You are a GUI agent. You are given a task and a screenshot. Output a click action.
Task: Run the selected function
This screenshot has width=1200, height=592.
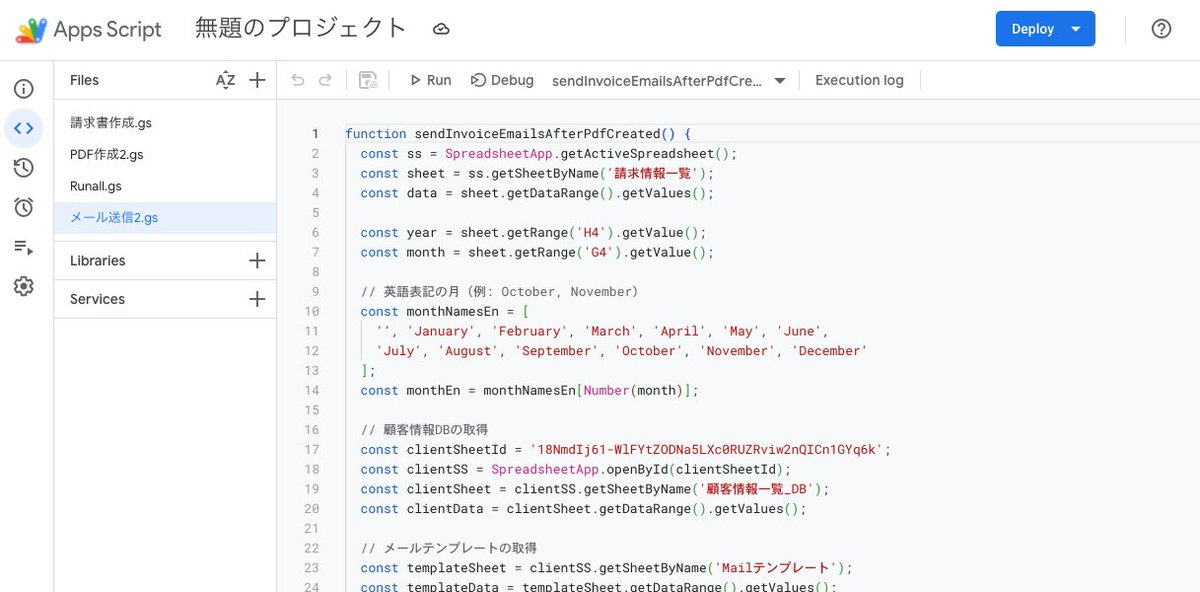430,81
